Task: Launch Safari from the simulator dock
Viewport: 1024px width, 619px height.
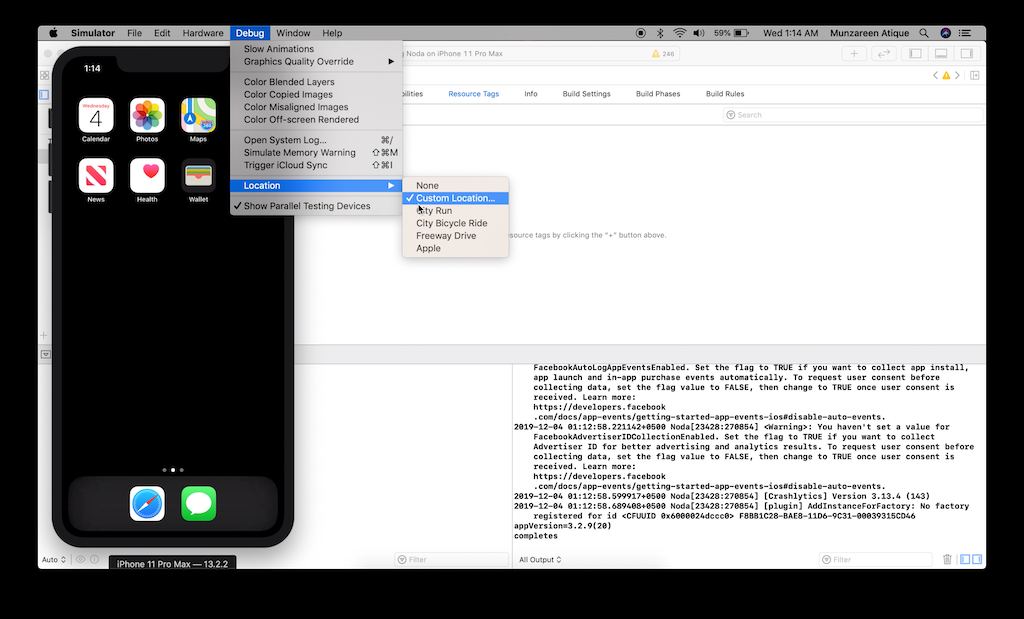Action: [x=147, y=503]
